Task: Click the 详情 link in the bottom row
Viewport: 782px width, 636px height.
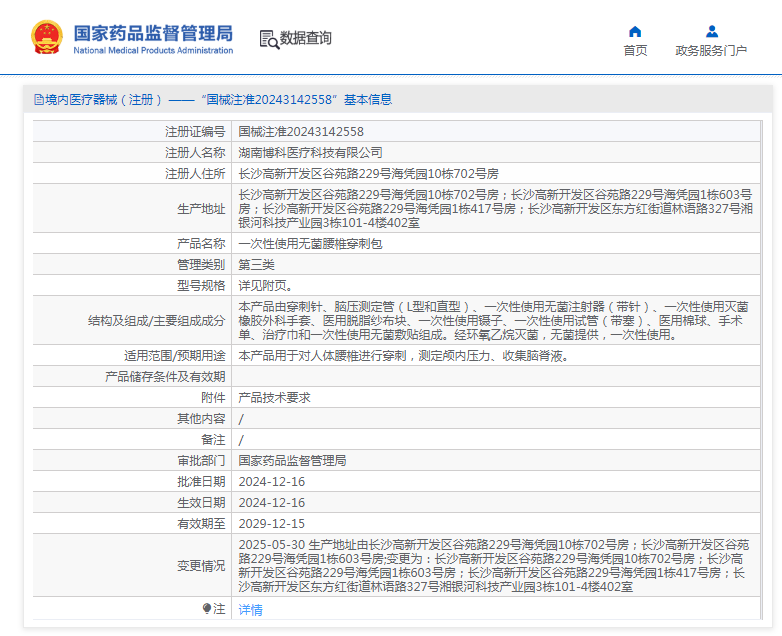Action: [x=250, y=609]
